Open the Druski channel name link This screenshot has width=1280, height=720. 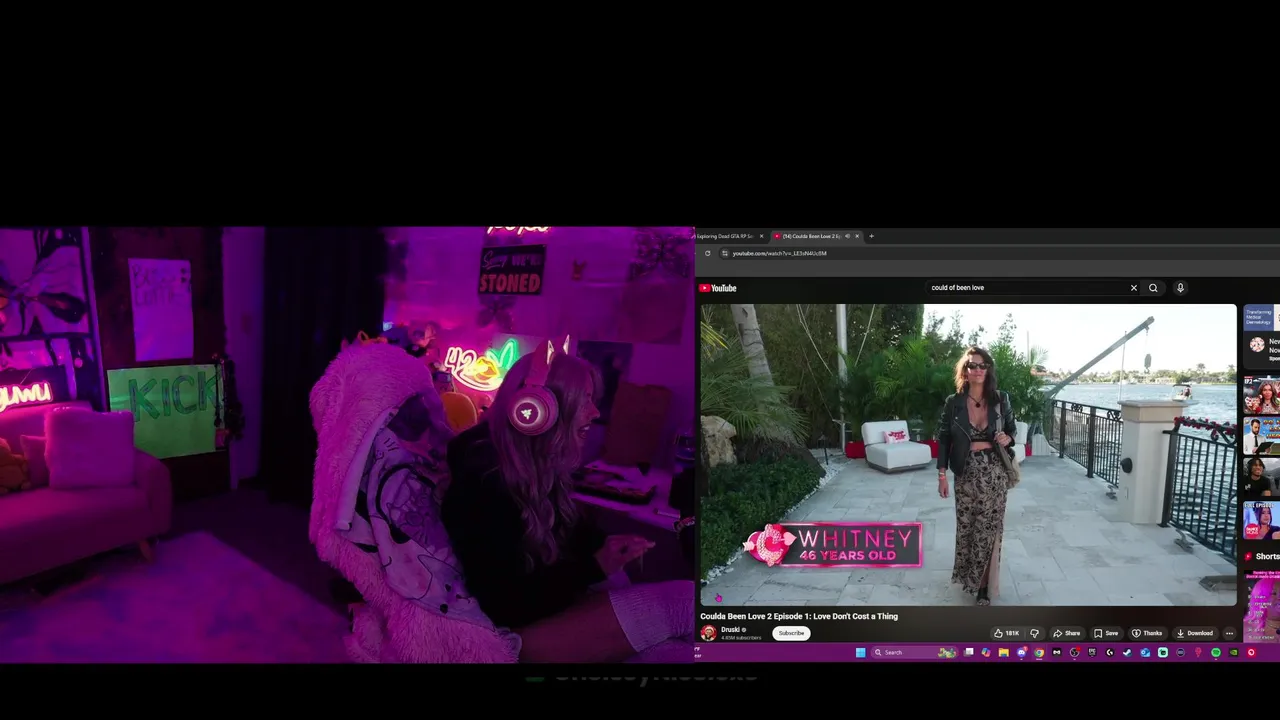click(x=730, y=630)
